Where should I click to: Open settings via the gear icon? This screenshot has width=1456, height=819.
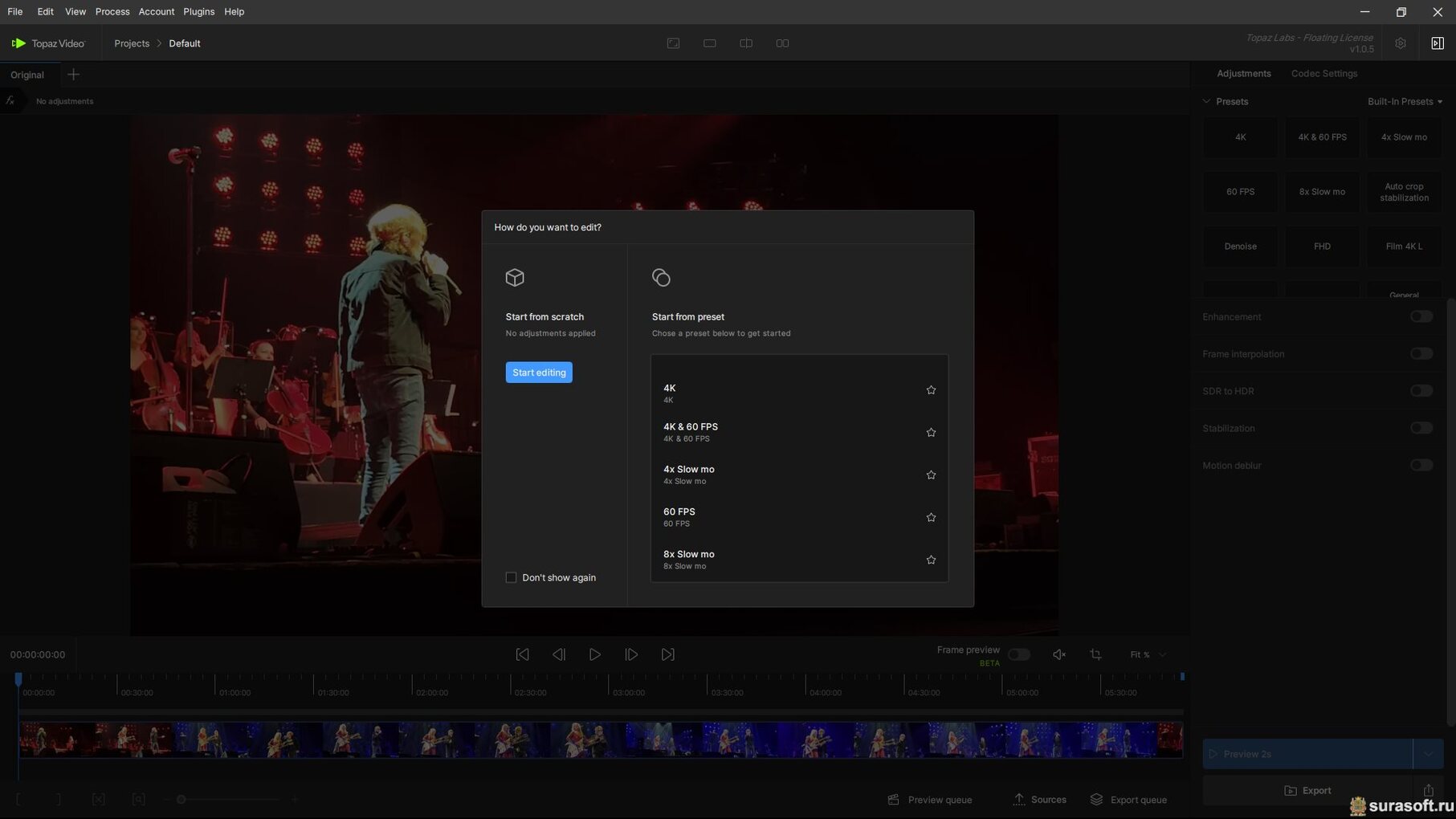pyautogui.click(x=1400, y=43)
